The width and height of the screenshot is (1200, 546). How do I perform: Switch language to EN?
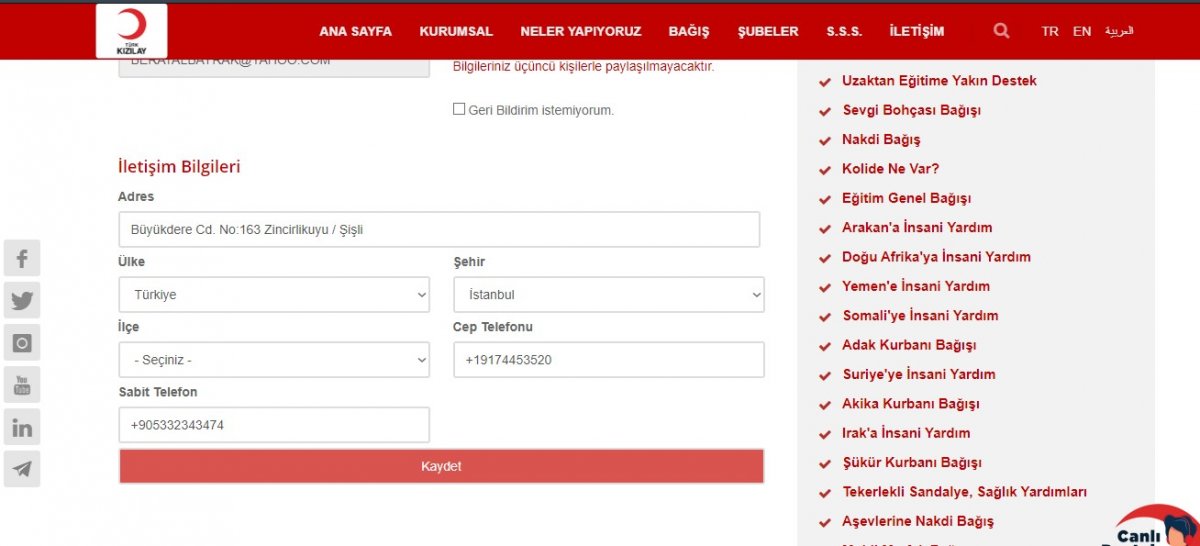pyautogui.click(x=1082, y=31)
